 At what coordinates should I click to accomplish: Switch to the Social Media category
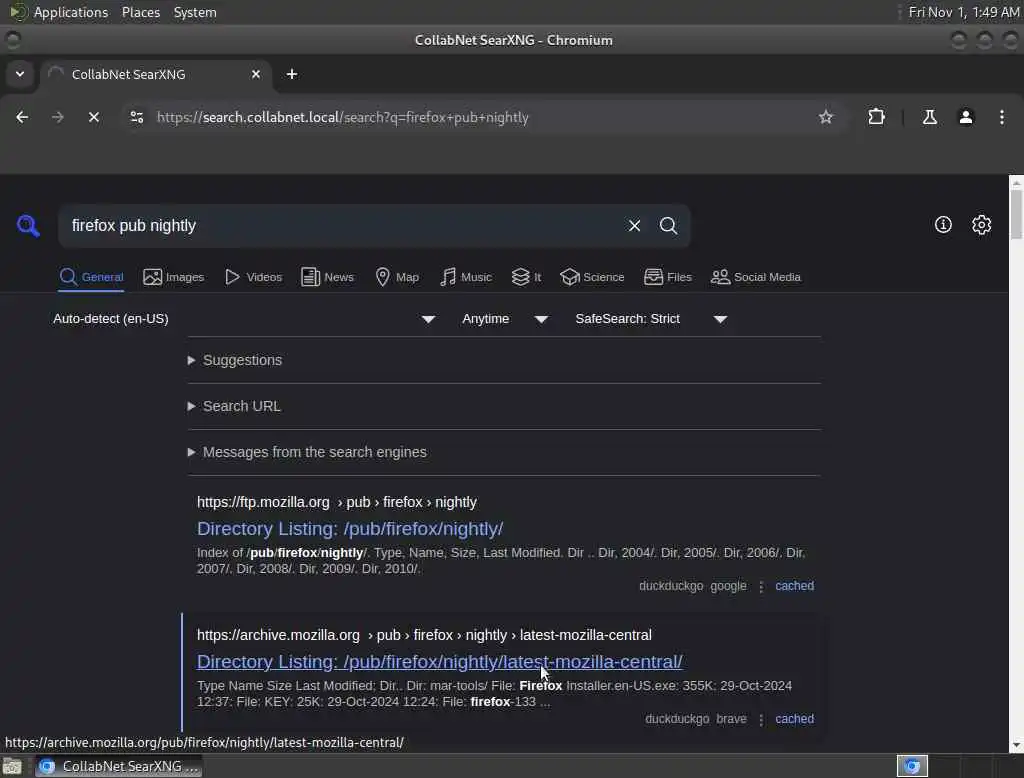coord(756,277)
